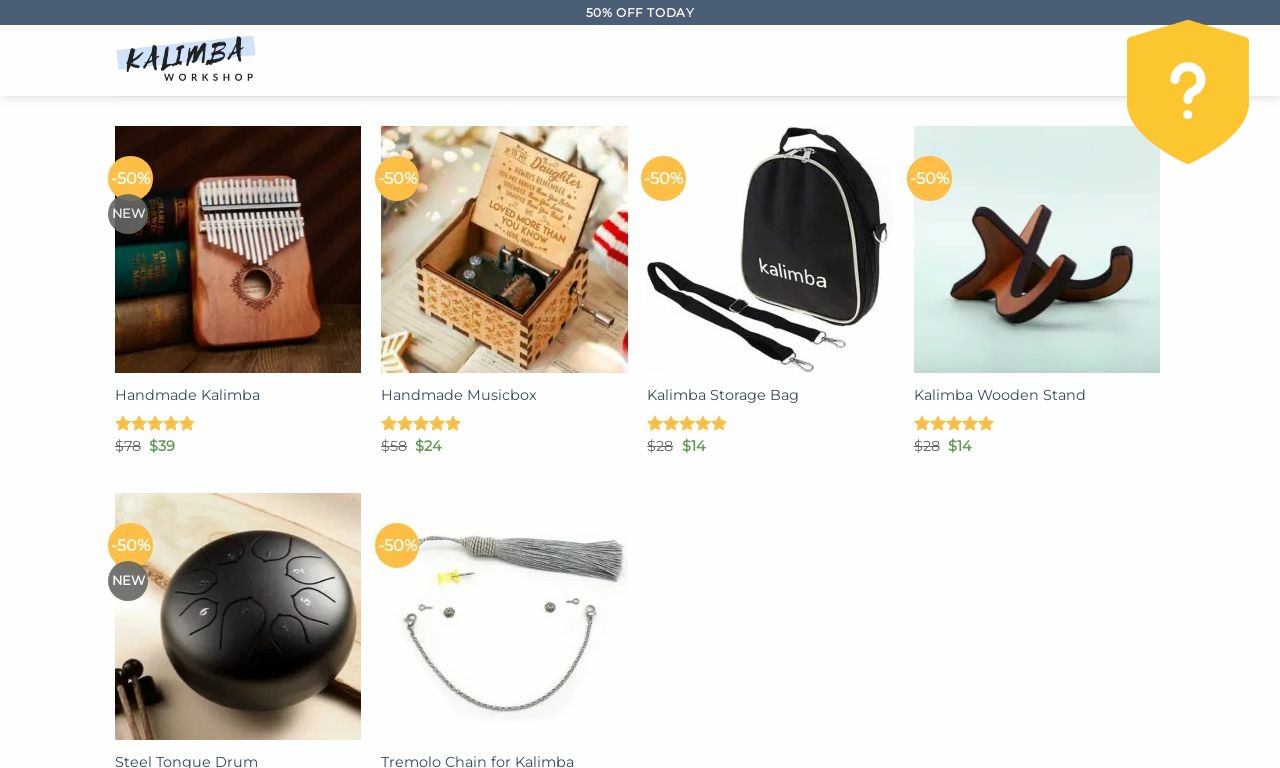1280x768 pixels.
Task: Click Handmade Musicbox star rating
Action: click(x=421, y=423)
